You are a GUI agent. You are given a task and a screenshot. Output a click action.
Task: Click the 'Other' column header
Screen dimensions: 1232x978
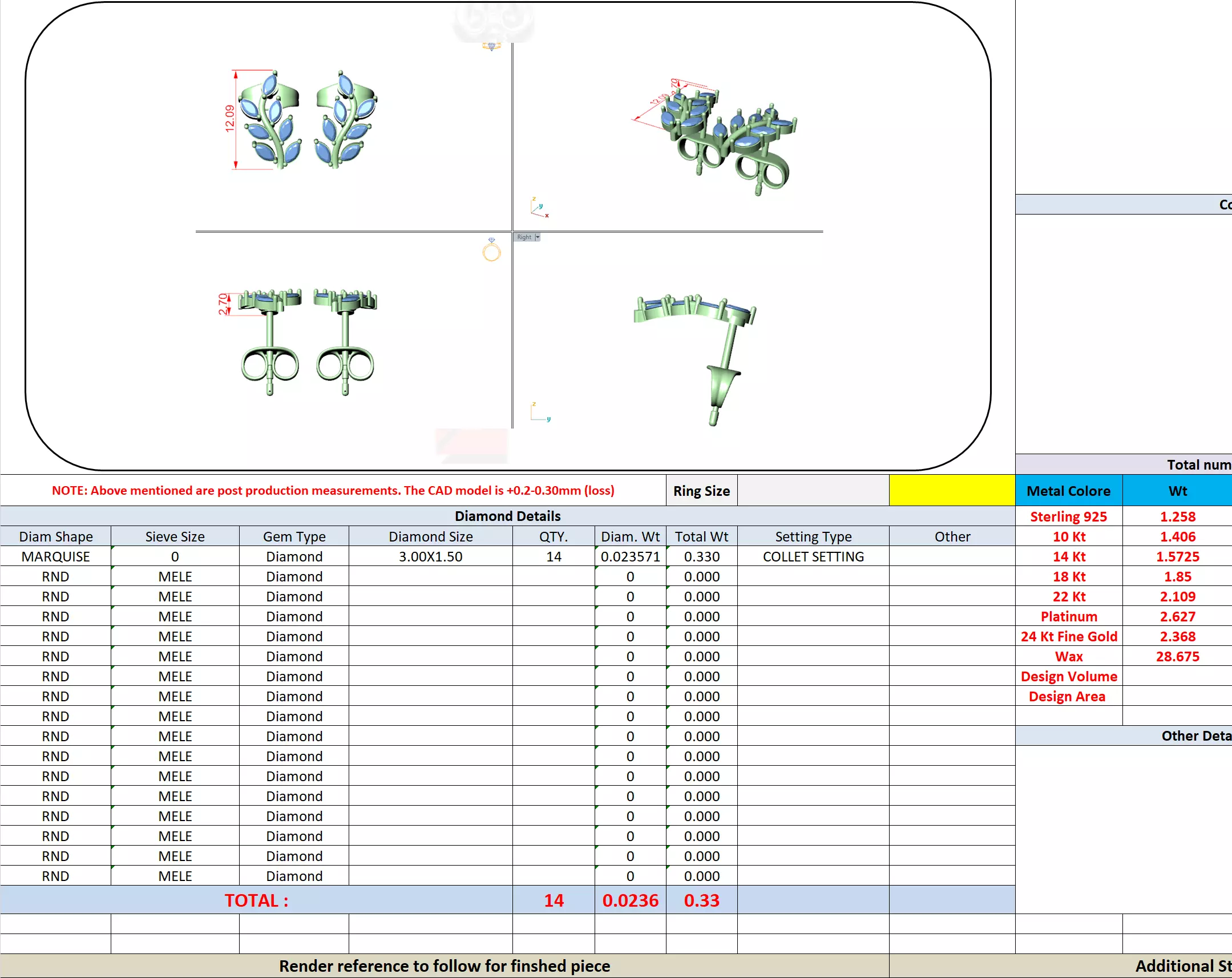click(x=952, y=536)
